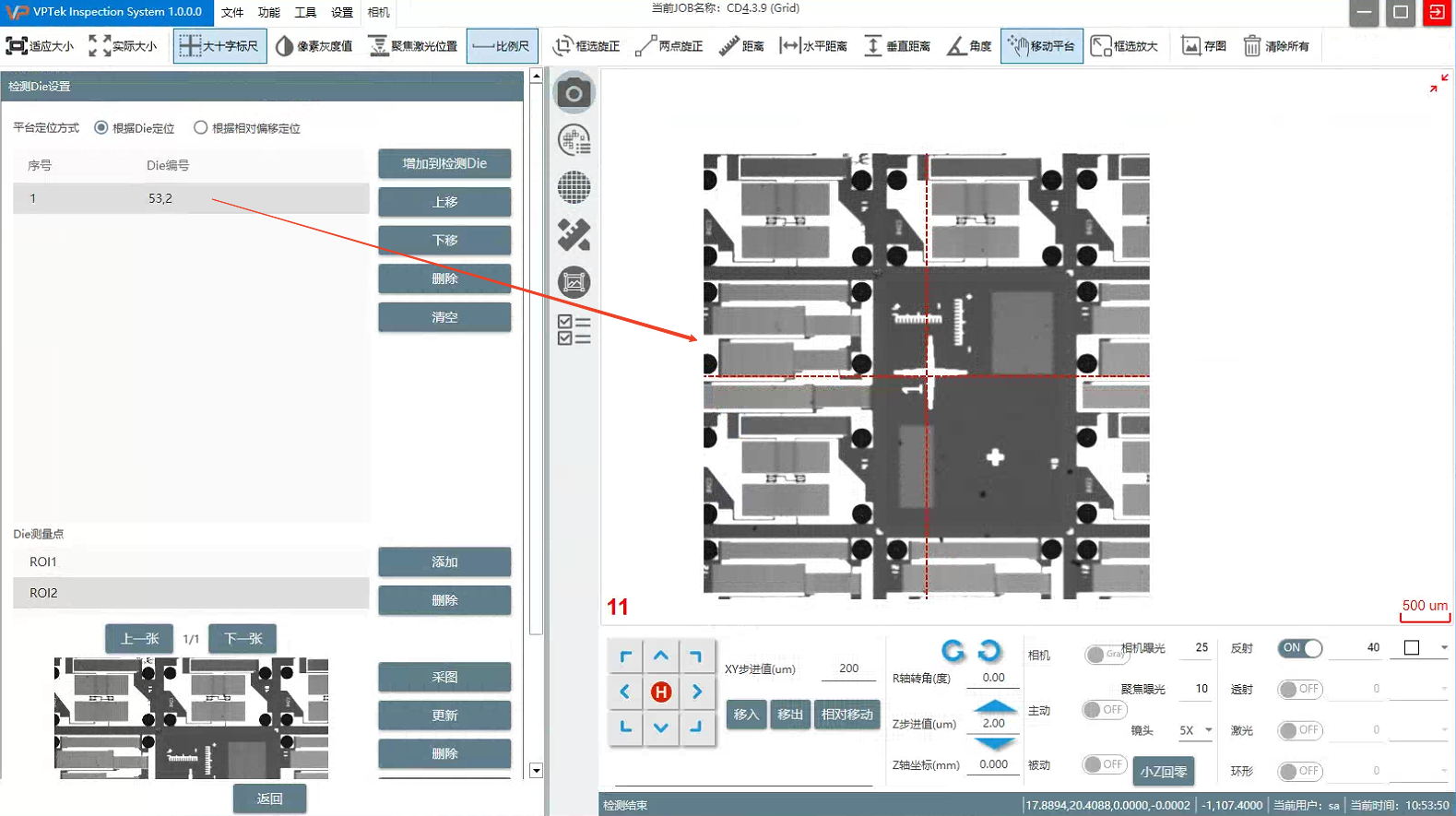This screenshot has height=816, width=1456.
Task: Toggle the 主动 switch
Action: 1105,710
